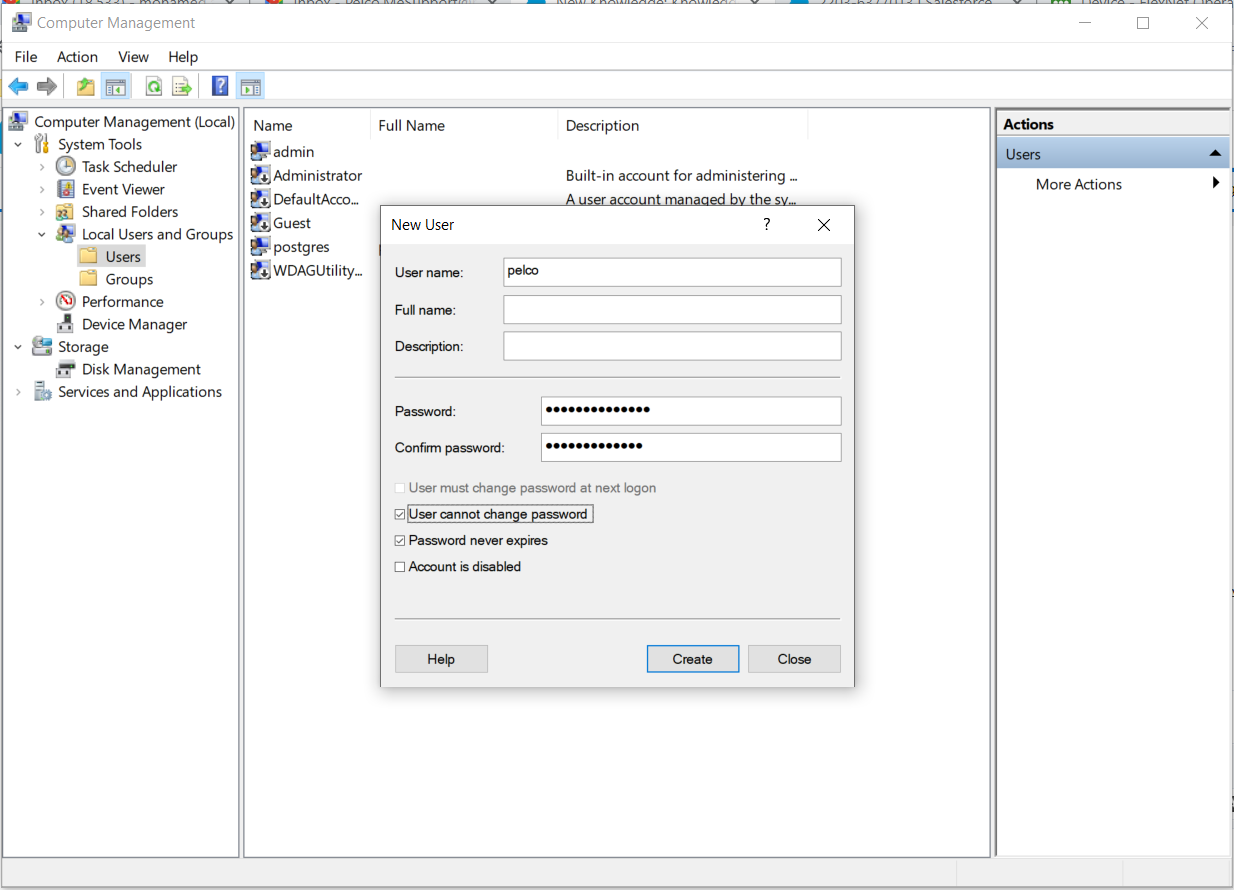
Task: Open the View menu
Action: 133,57
